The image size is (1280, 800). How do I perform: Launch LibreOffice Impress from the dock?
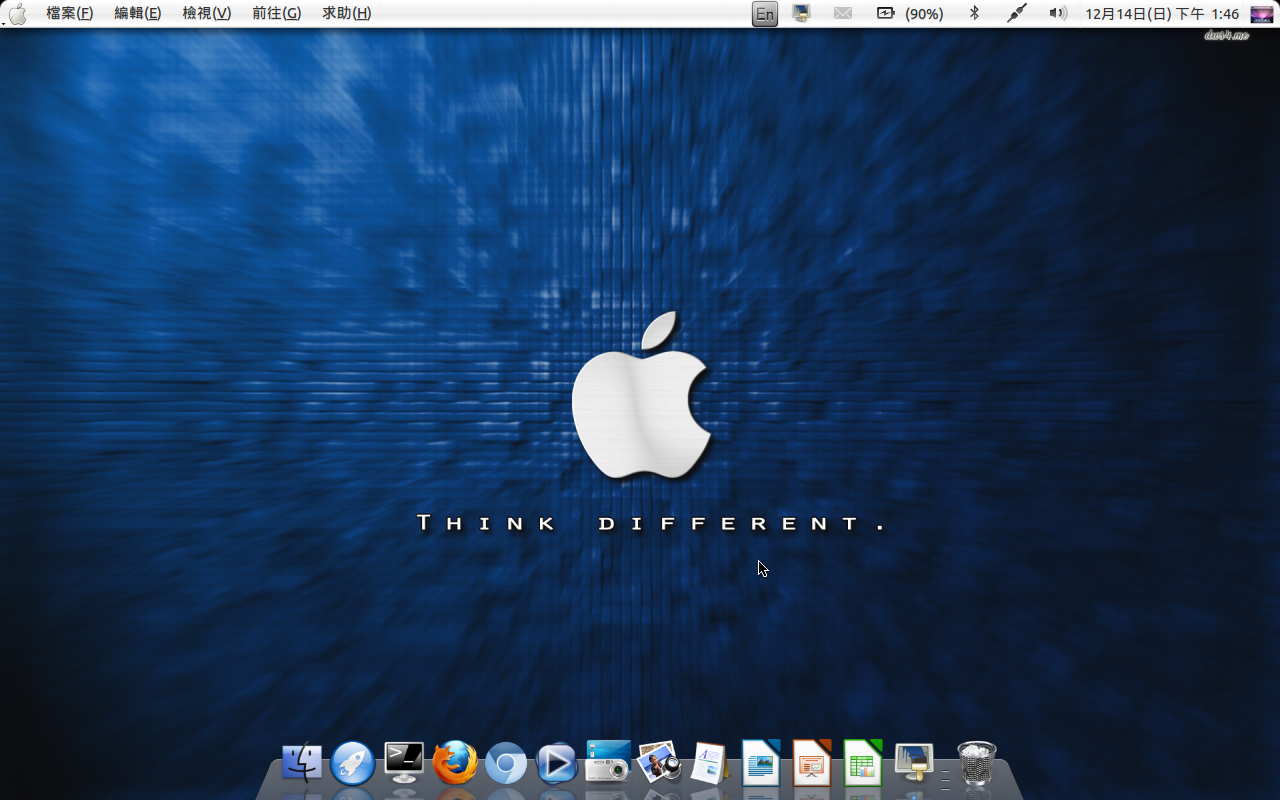811,764
